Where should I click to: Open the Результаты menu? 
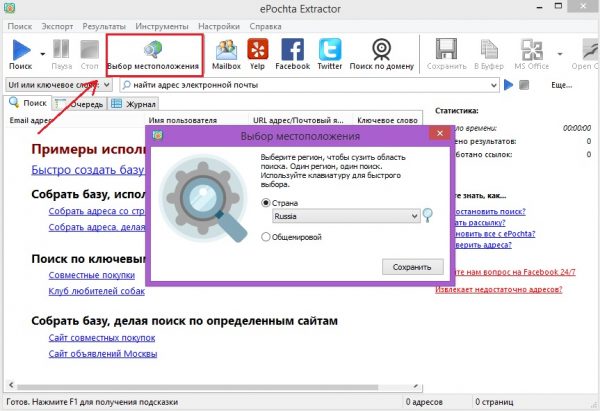(104, 26)
